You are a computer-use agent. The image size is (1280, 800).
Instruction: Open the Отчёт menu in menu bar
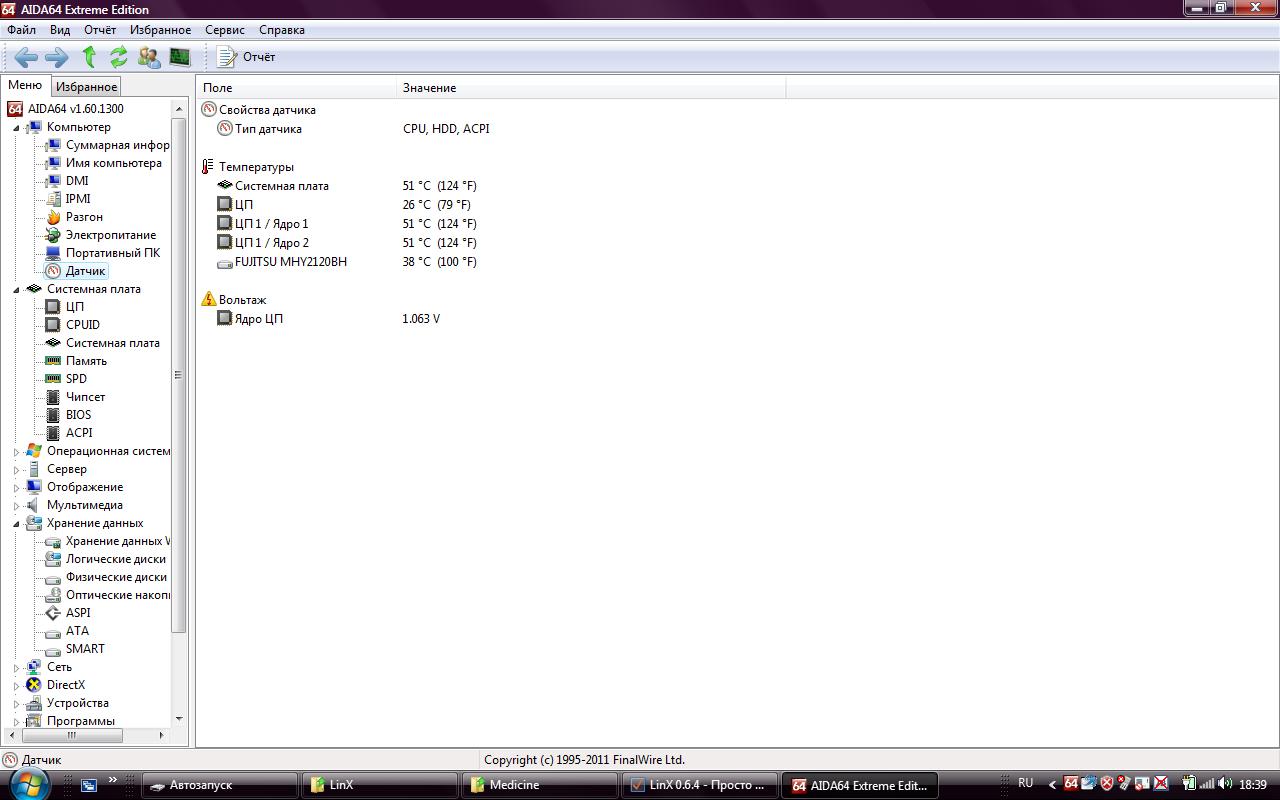(x=100, y=30)
